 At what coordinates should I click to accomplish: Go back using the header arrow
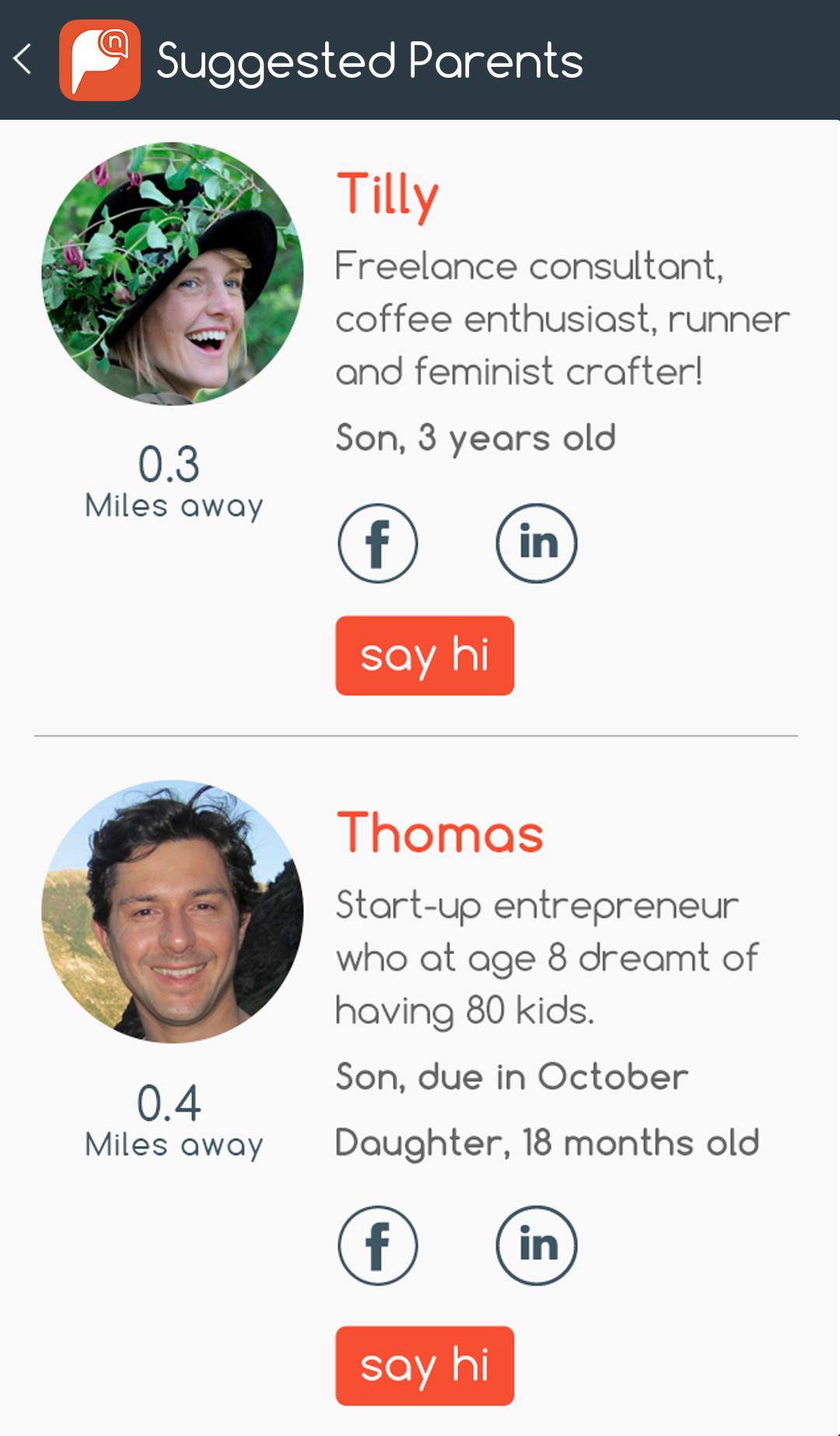23,59
